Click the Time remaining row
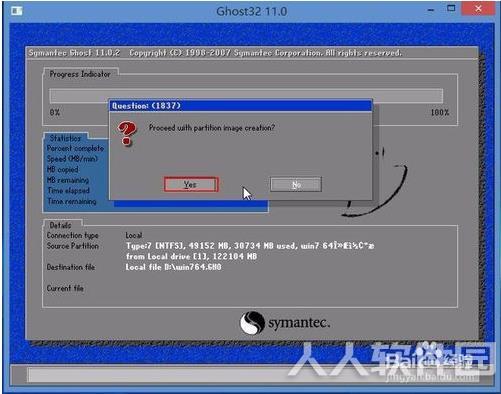The width and height of the screenshot is (501, 394). point(72,201)
